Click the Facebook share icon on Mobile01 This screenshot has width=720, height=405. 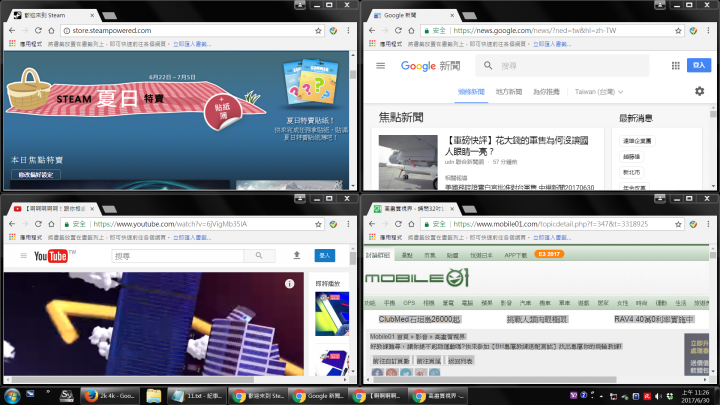[377, 373]
